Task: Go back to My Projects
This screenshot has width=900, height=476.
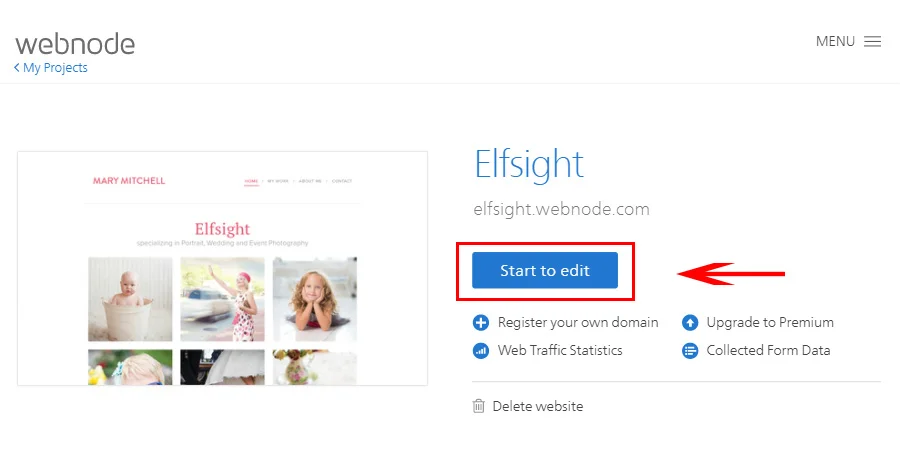Action: pyautogui.click(x=55, y=68)
